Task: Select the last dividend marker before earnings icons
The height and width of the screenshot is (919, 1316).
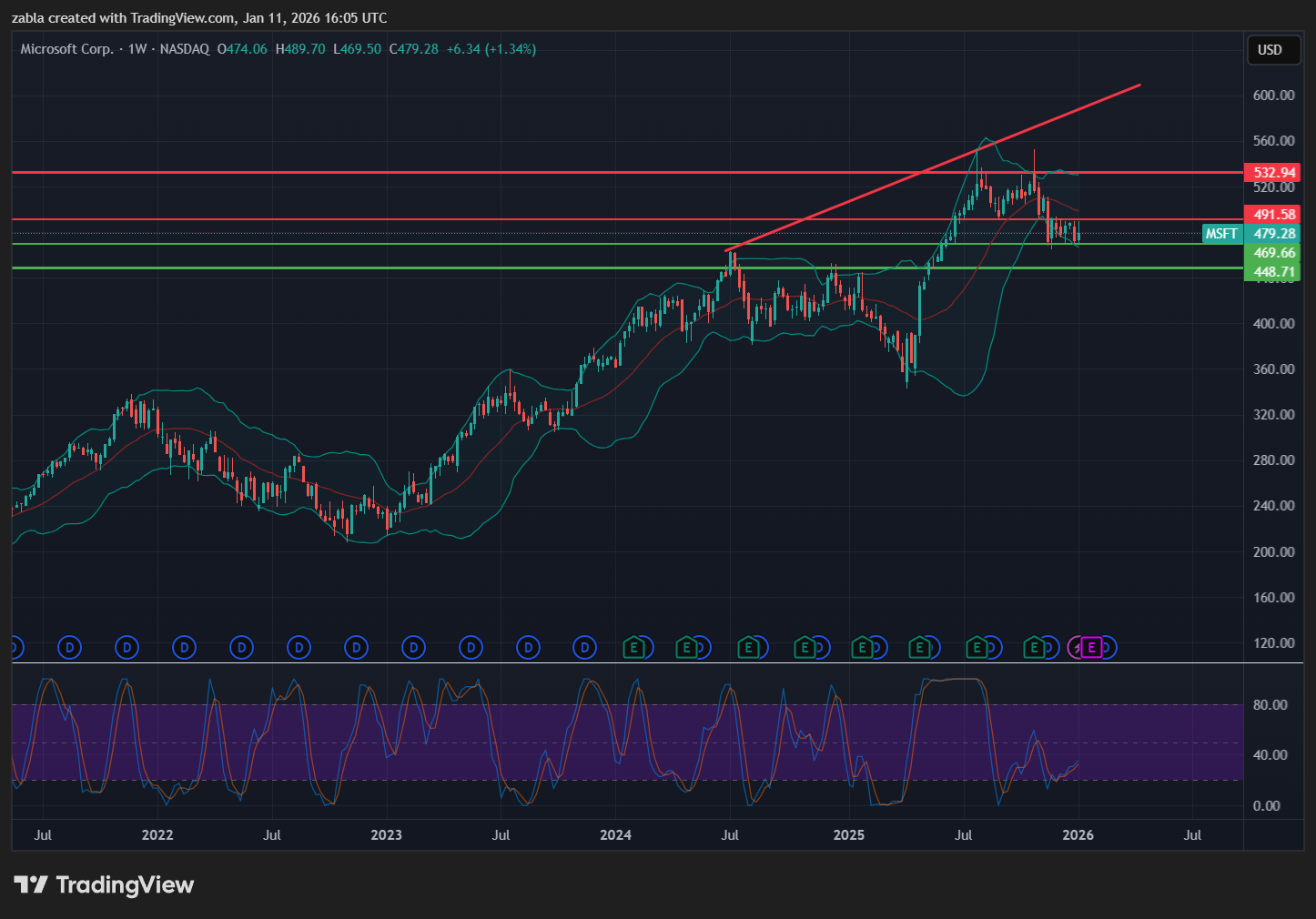Action: [585, 648]
